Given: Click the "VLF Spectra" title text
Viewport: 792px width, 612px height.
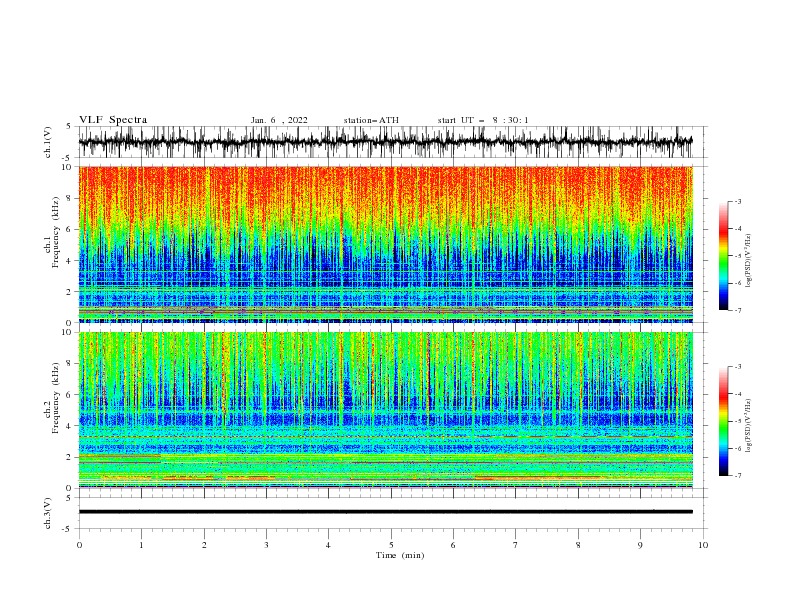Looking at the screenshot, I should [x=113, y=120].
